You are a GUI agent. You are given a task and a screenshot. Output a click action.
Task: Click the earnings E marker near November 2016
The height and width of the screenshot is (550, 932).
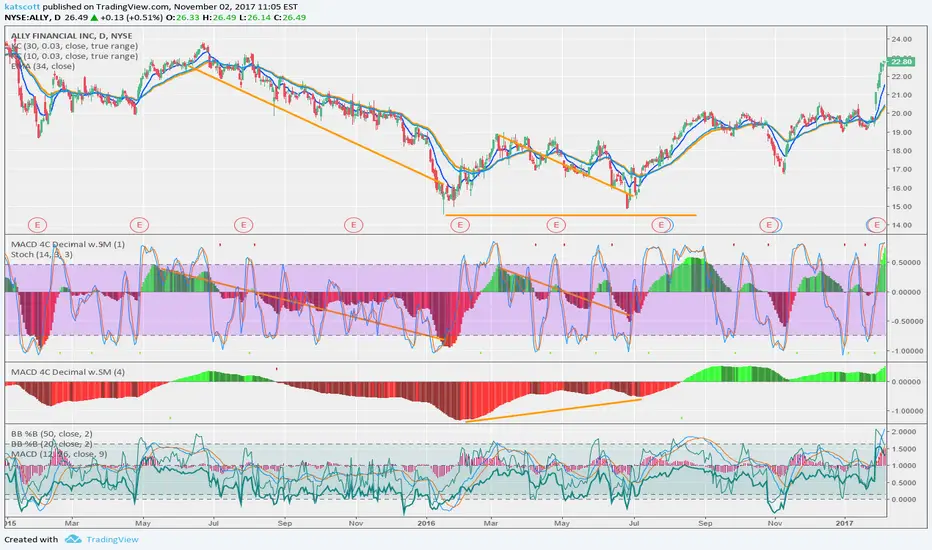[x=769, y=225]
